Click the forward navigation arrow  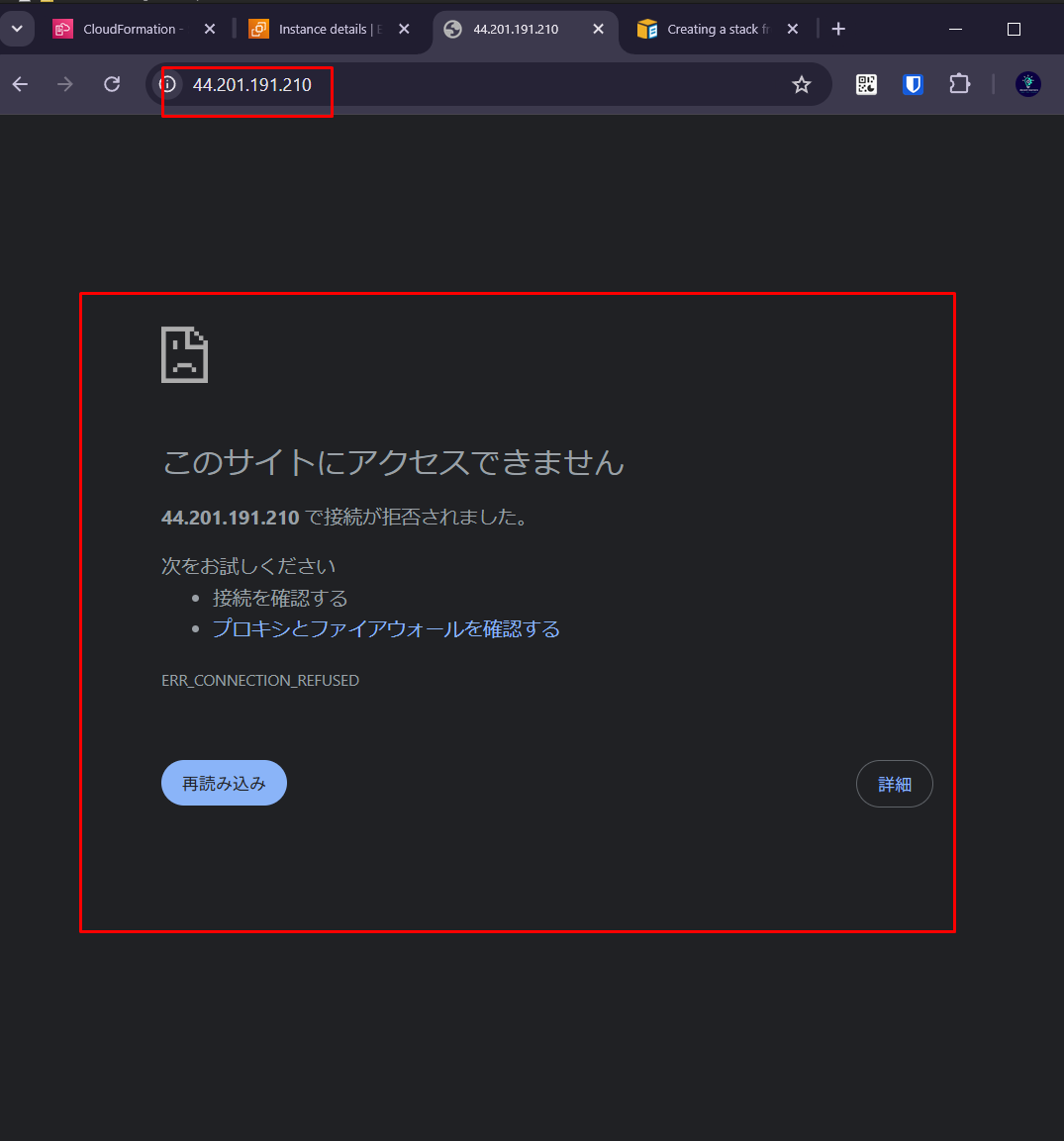click(x=65, y=84)
